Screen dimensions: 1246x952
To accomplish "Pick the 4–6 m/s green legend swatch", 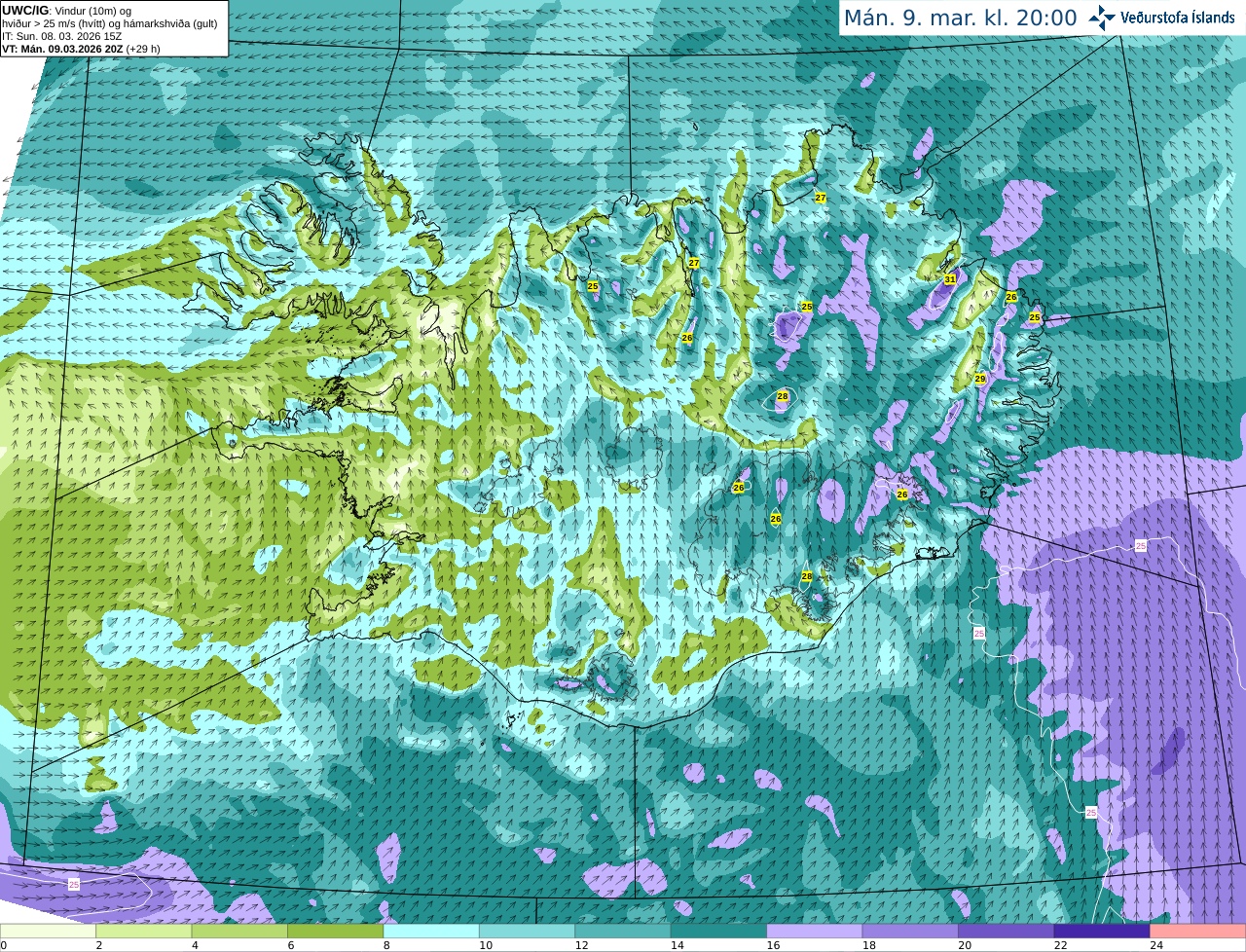I will [x=239, y=932].
